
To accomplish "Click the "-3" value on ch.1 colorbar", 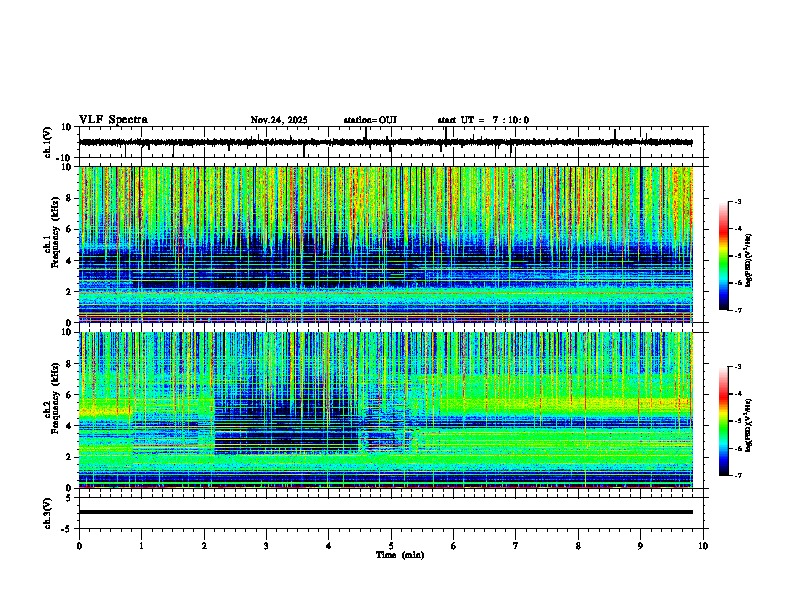I will click(x=738, y=201).
